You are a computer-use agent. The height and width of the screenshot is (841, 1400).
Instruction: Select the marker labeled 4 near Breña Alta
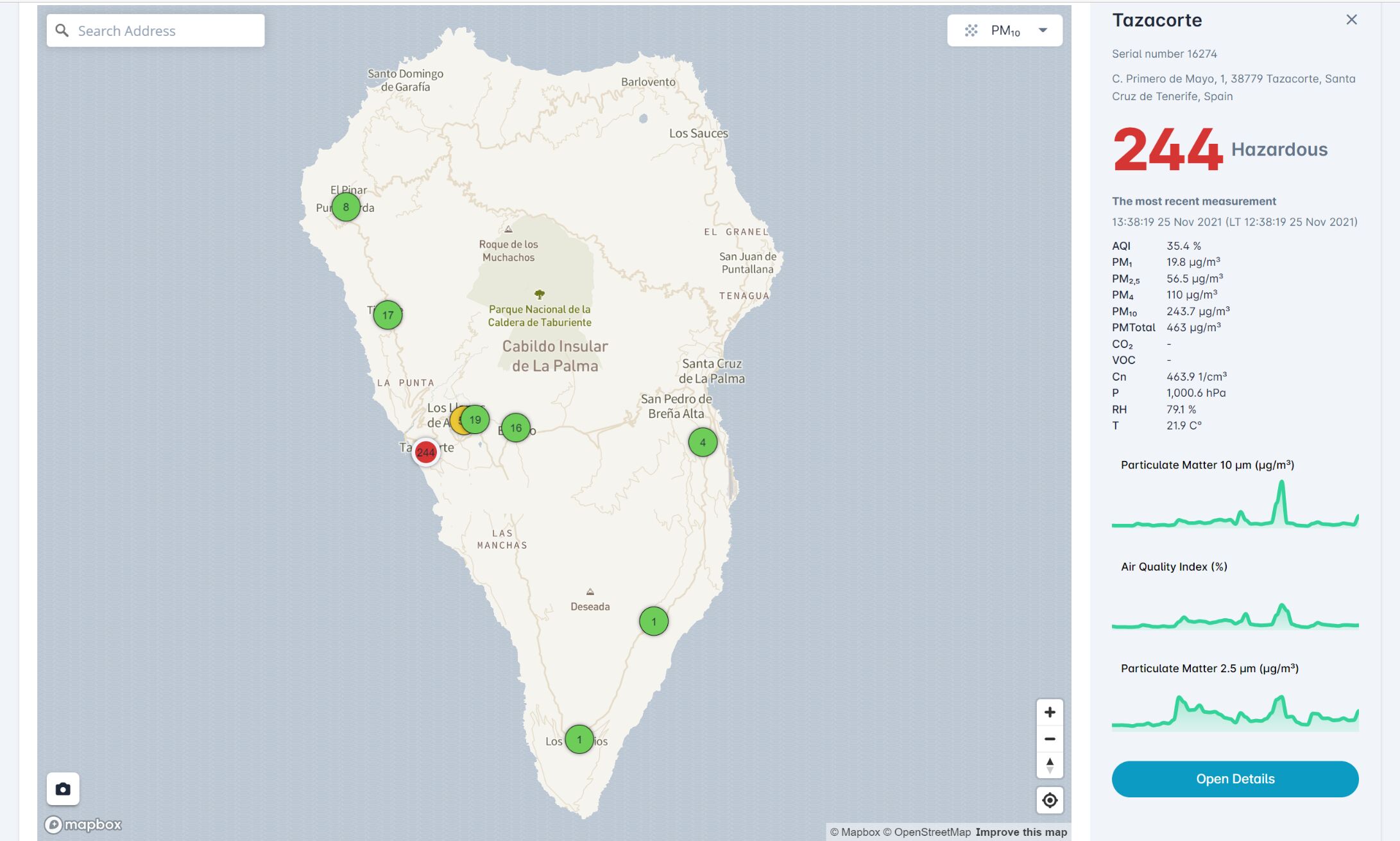pyautogui.click(x=702, y=442)
